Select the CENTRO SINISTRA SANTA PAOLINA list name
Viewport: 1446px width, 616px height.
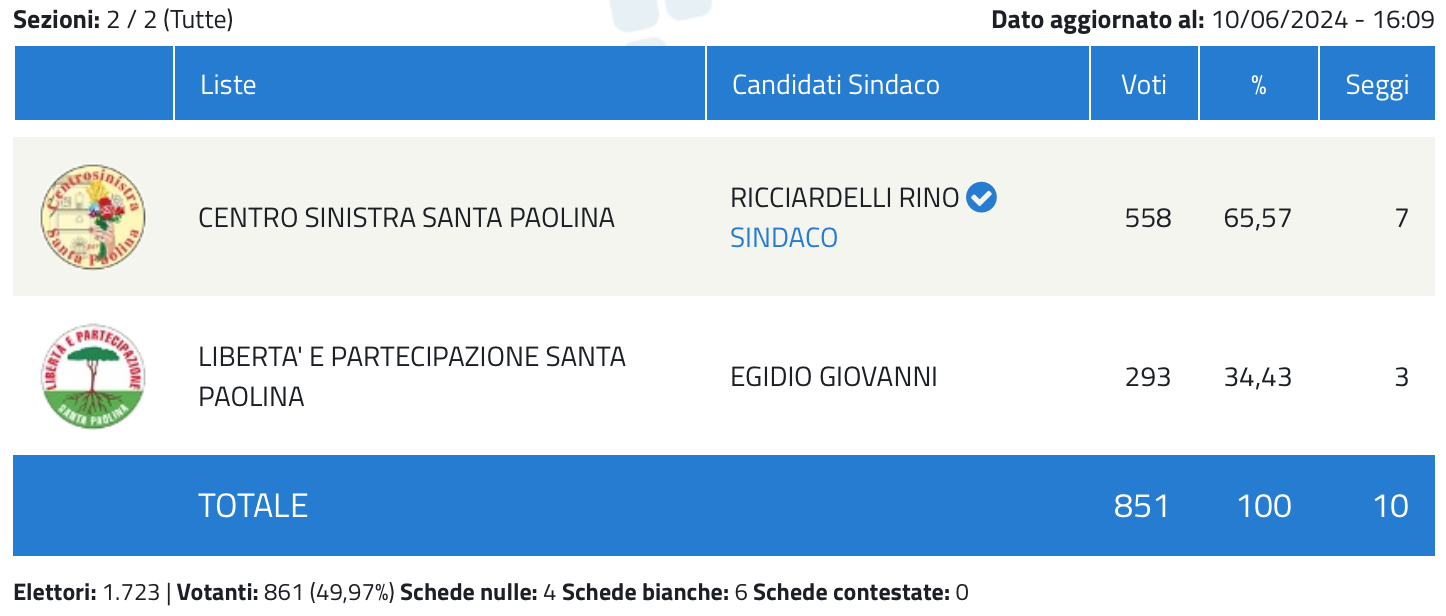407,217
